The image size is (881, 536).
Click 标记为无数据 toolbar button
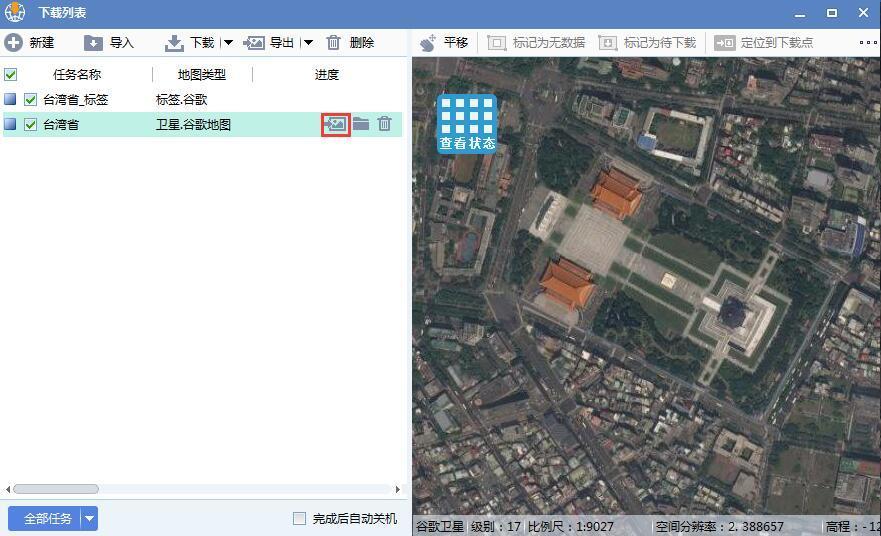point(536,43)
